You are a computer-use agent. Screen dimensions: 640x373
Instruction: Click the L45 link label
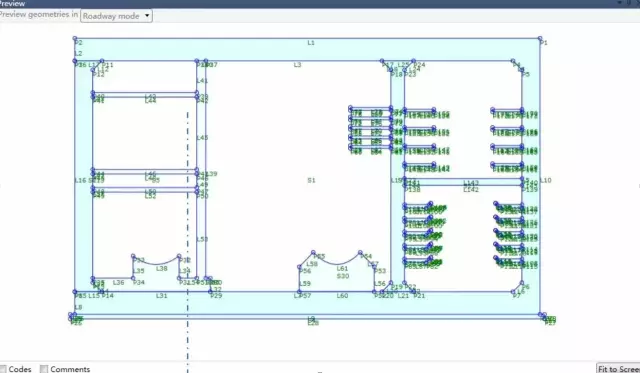click(x=202, y=138)
